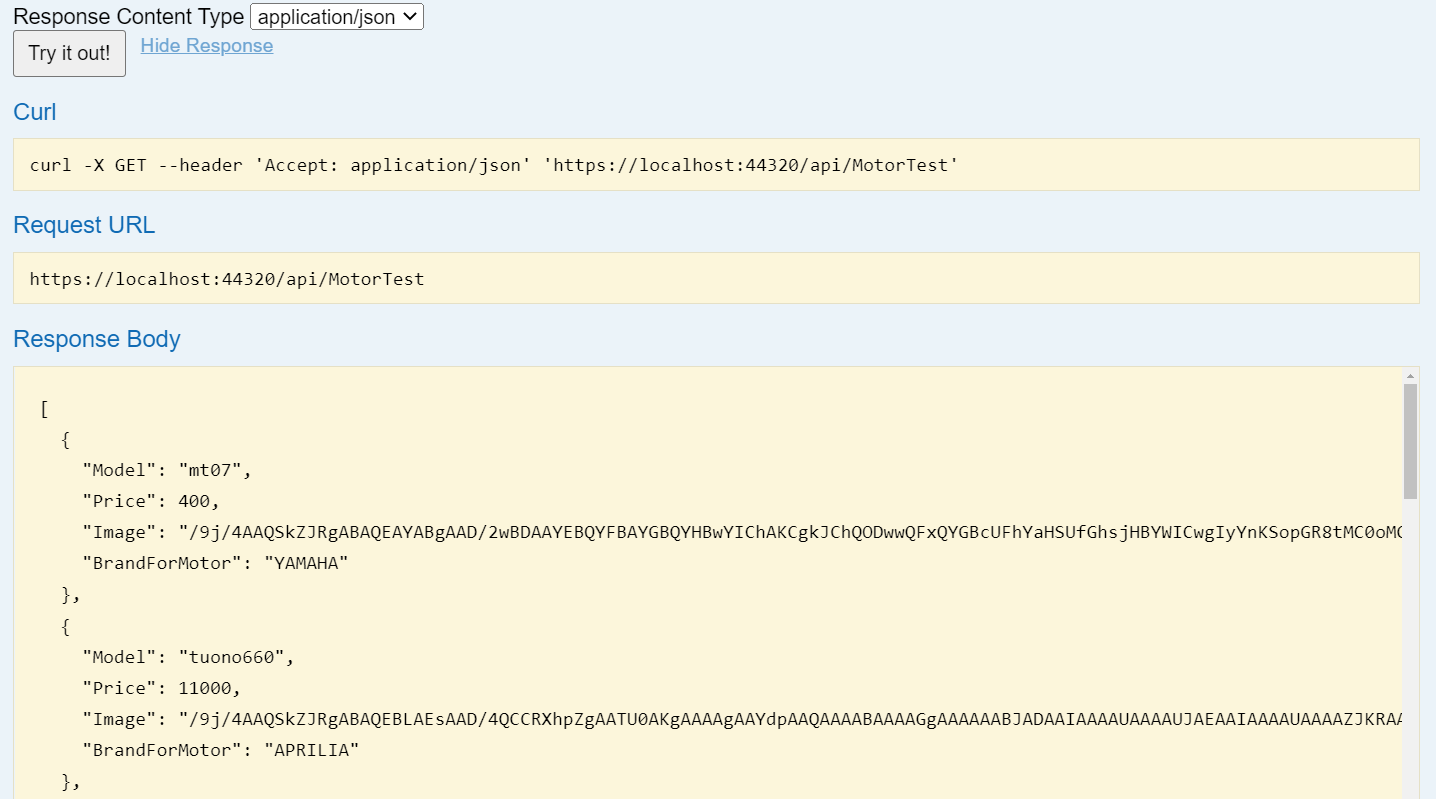Click the Response Body vertical scrollbar thumb
Viewport: 1436px width, 799px height.
1411,441
